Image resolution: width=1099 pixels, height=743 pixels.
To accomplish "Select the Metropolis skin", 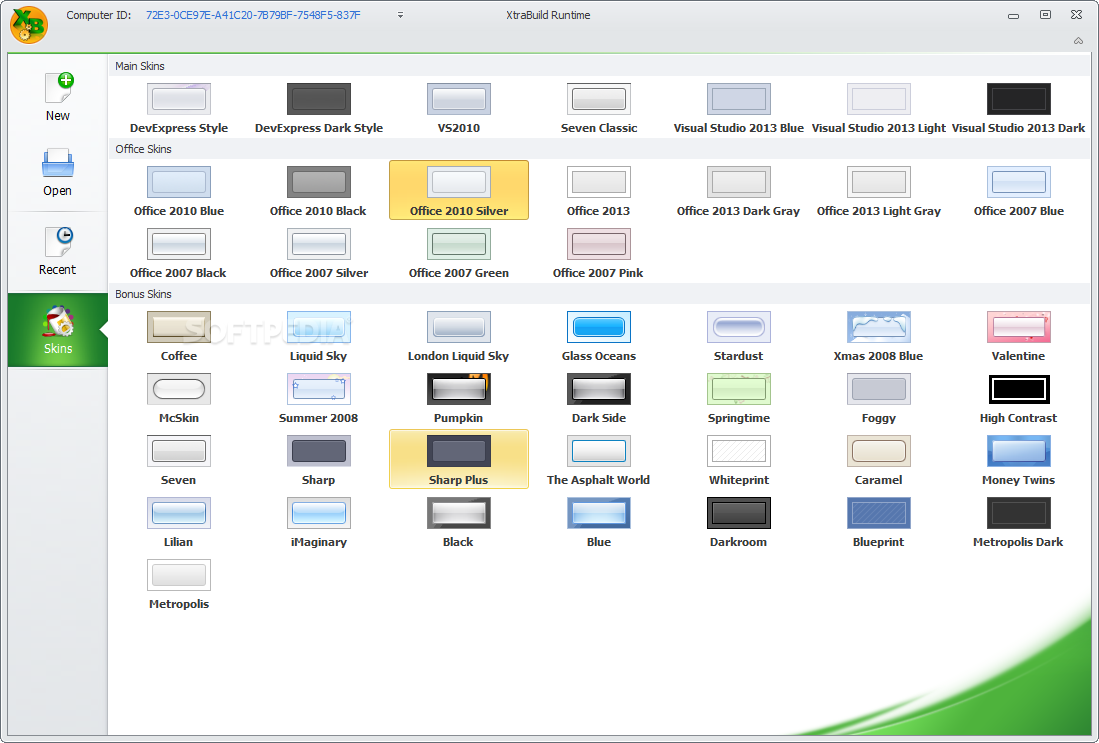I will (x=179, y=584).
